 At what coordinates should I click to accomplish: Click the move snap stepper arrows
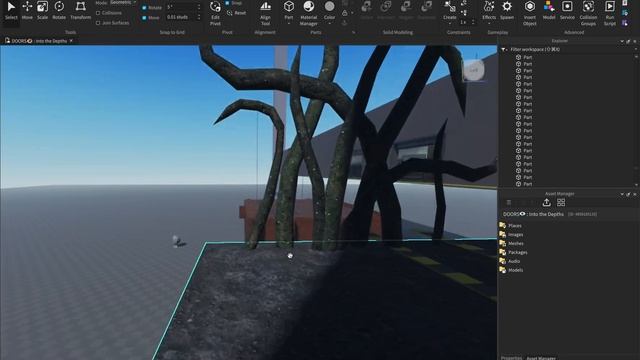pos(199,18)
